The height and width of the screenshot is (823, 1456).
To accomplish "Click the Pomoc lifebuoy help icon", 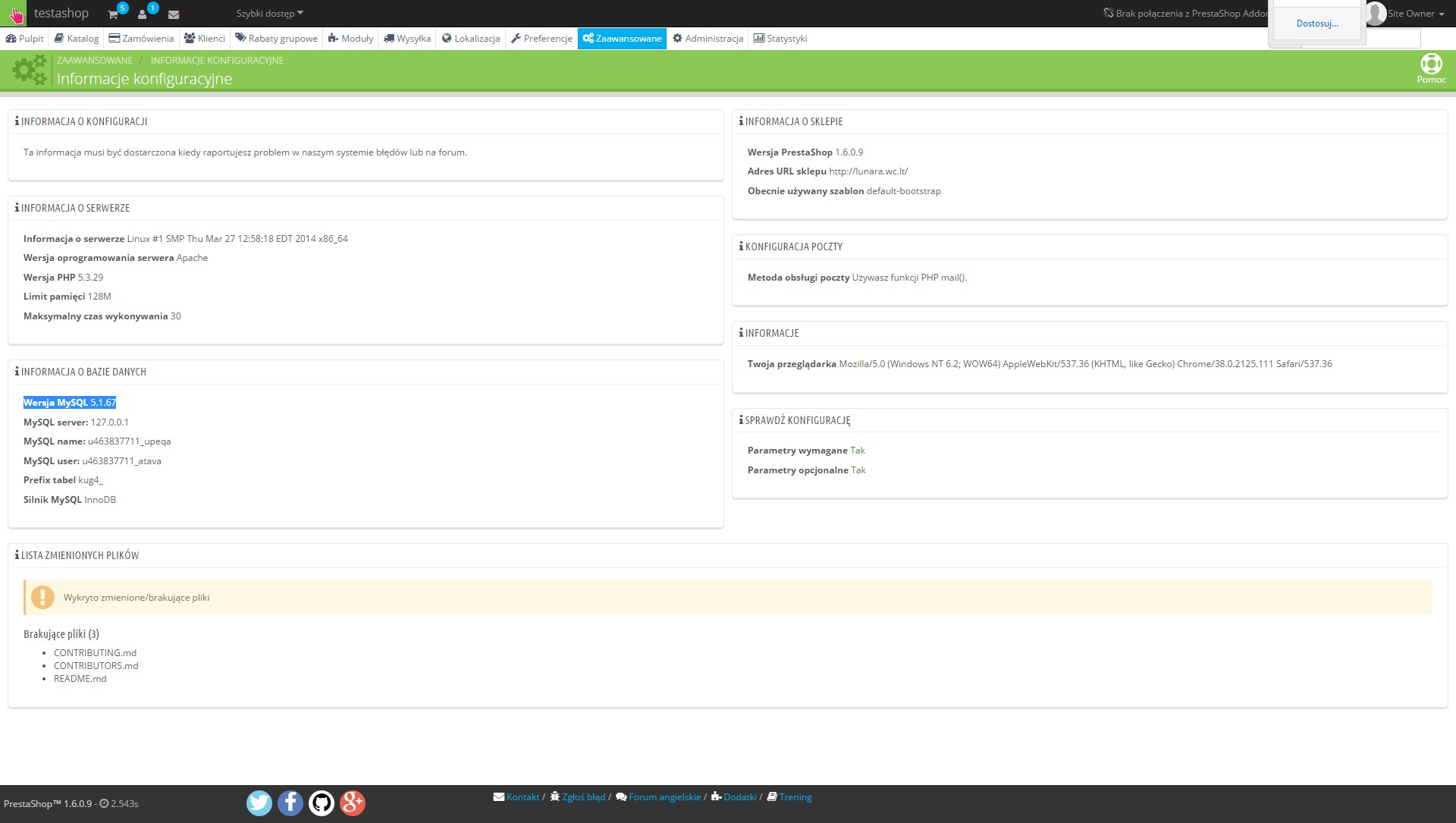I will [x=1431, y=64].
